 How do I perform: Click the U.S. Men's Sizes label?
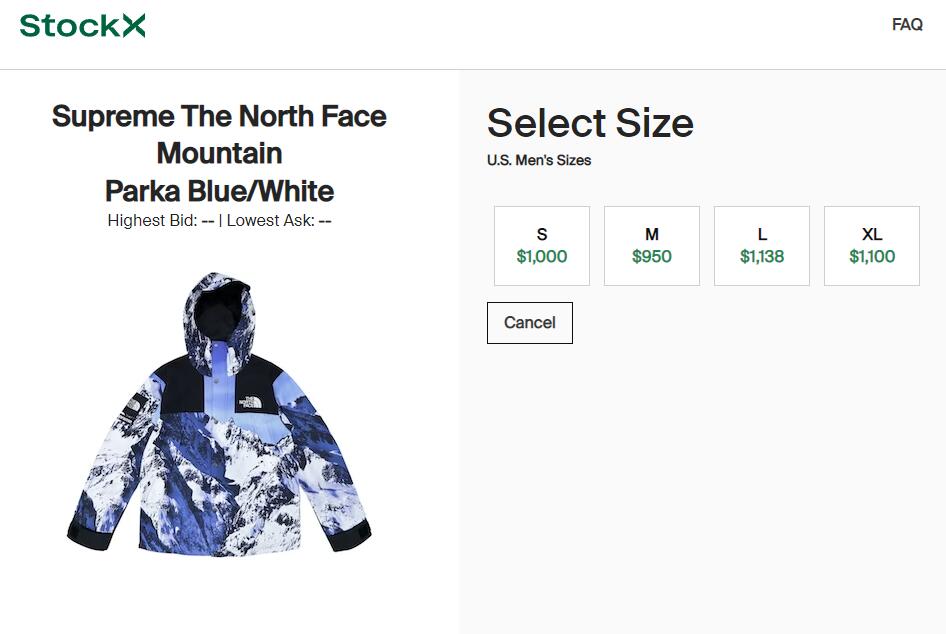[x=538, y=160]
